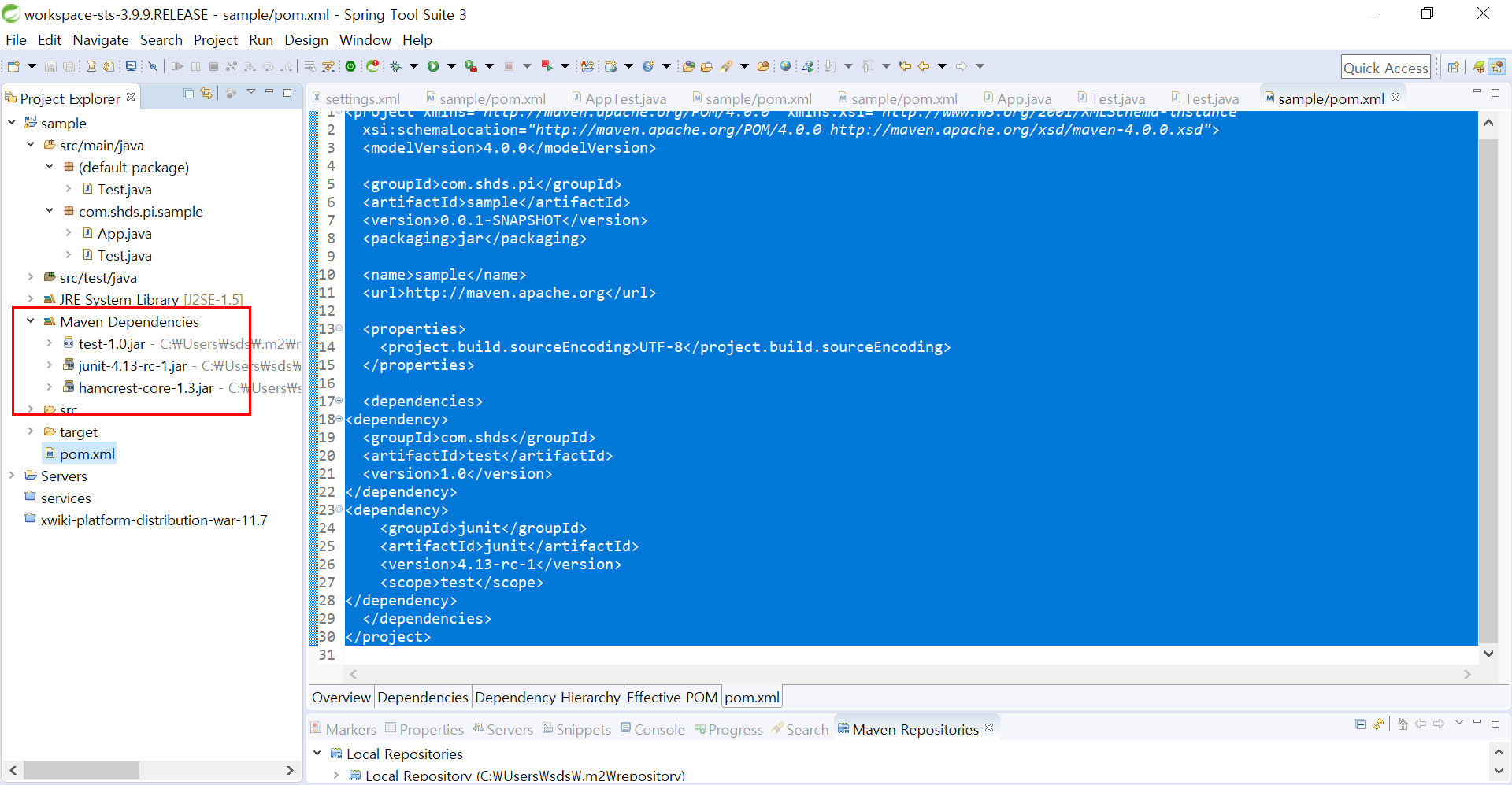Switch to the Console view tab
1512x785 pixels.
pyautogui.click(x=652, y=729)
